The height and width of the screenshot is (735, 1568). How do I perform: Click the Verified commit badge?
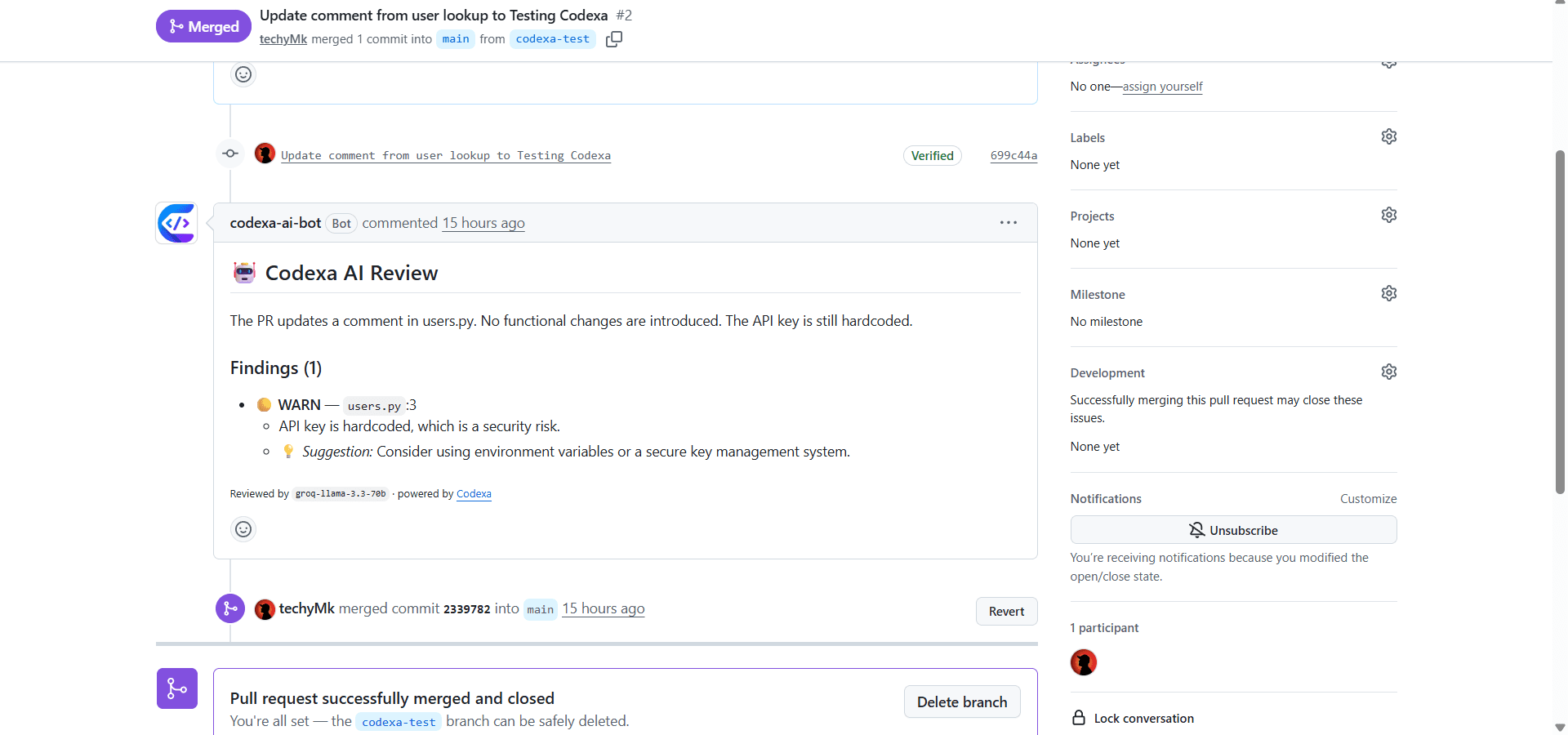coord(932,155)
